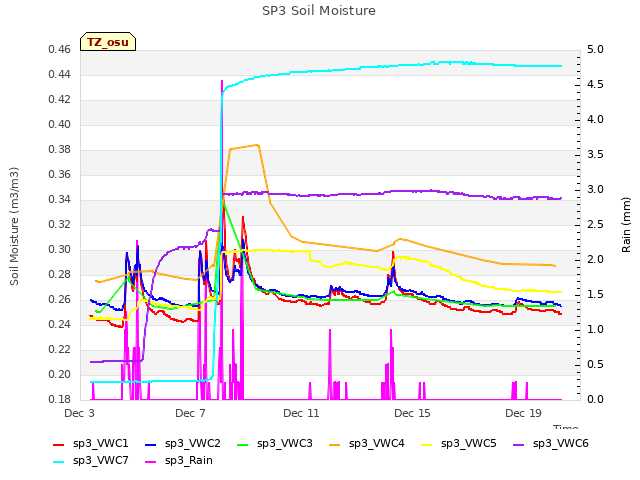Click the green sp3_VWC3 legend swatch

pyautogui.click(x=243, y=444)
